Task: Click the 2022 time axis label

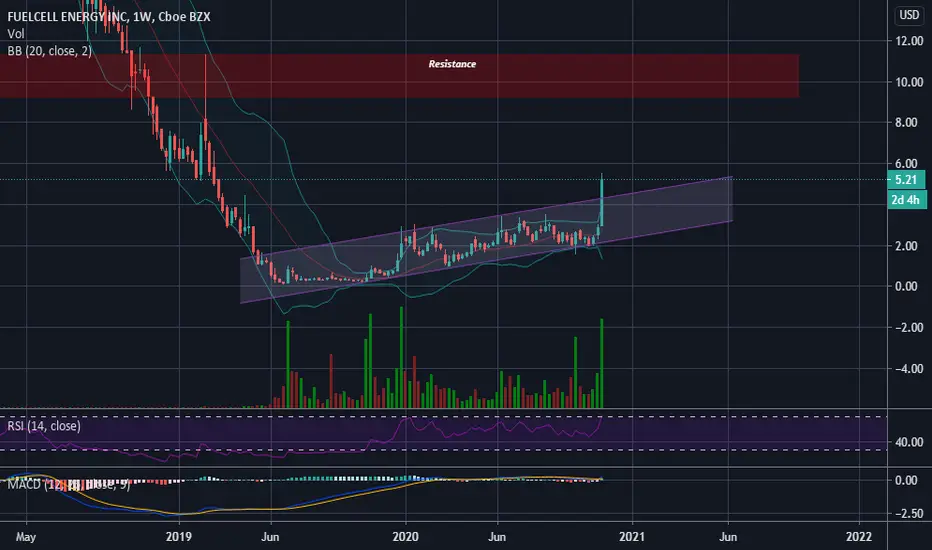Action: 859,536
